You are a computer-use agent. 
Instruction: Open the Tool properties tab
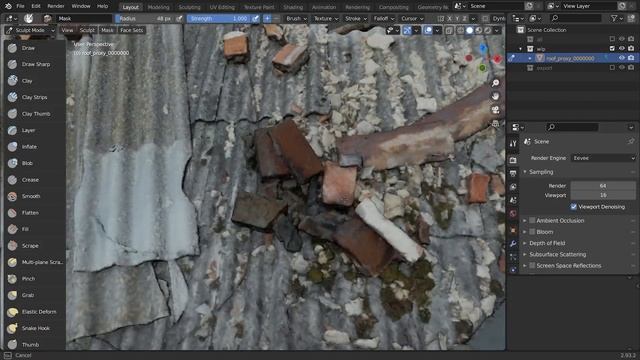pyautogui.click(x=513, y=144)
